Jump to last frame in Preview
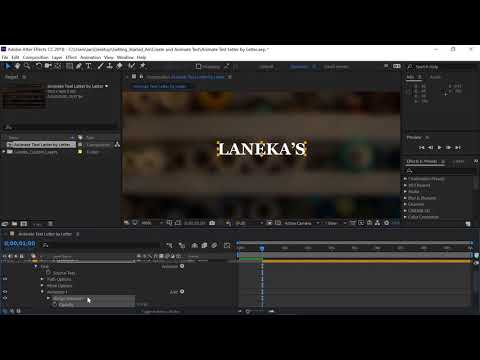This screenshot has height=360, width=480. click(x=458, y=147)
